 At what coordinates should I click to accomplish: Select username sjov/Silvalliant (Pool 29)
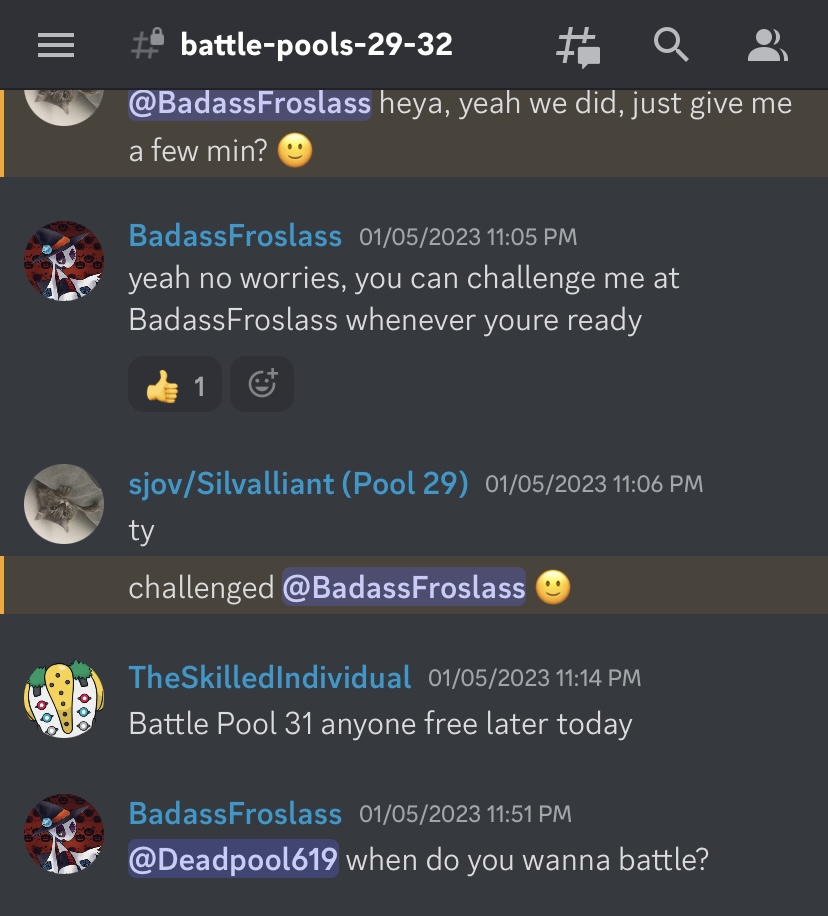[299, 484]
